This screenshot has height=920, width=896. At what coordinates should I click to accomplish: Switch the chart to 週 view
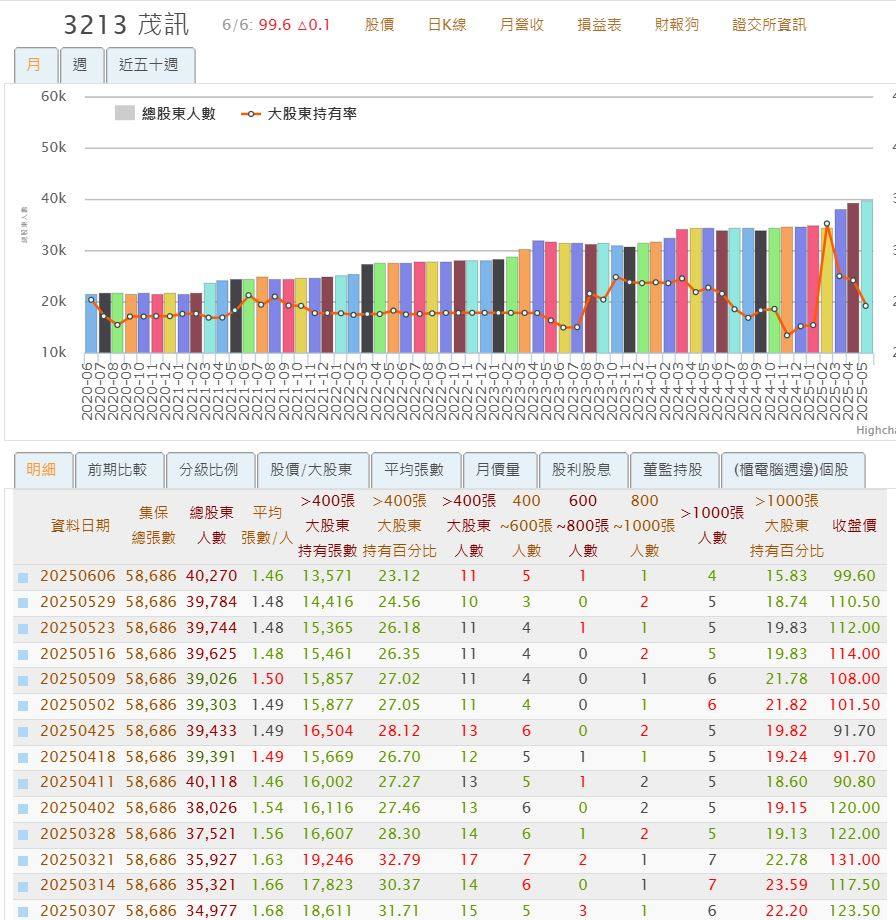coord(80,65)
